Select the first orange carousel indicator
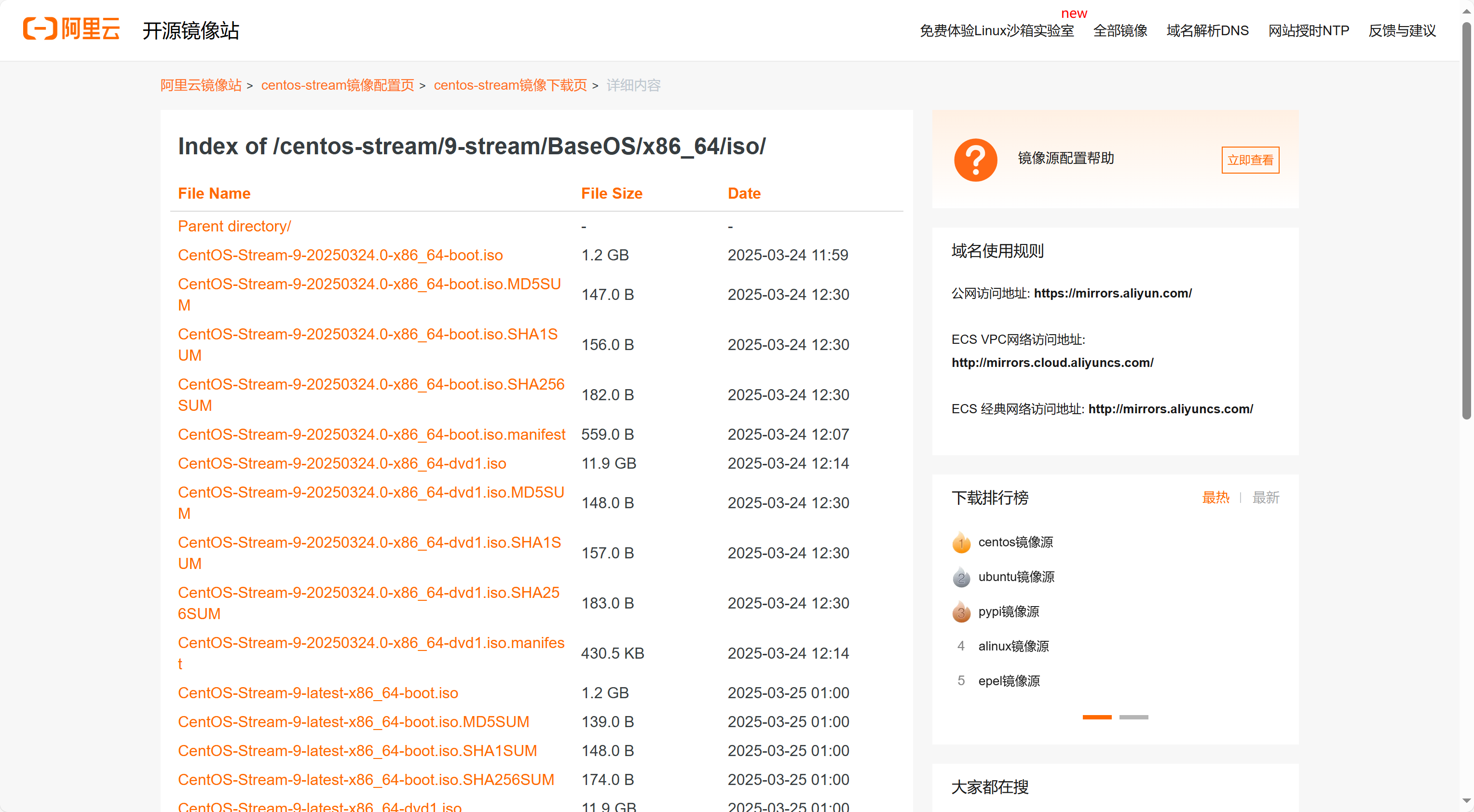The height and width of the screenshot is (812, 1474). click(x=1096, y=717)
